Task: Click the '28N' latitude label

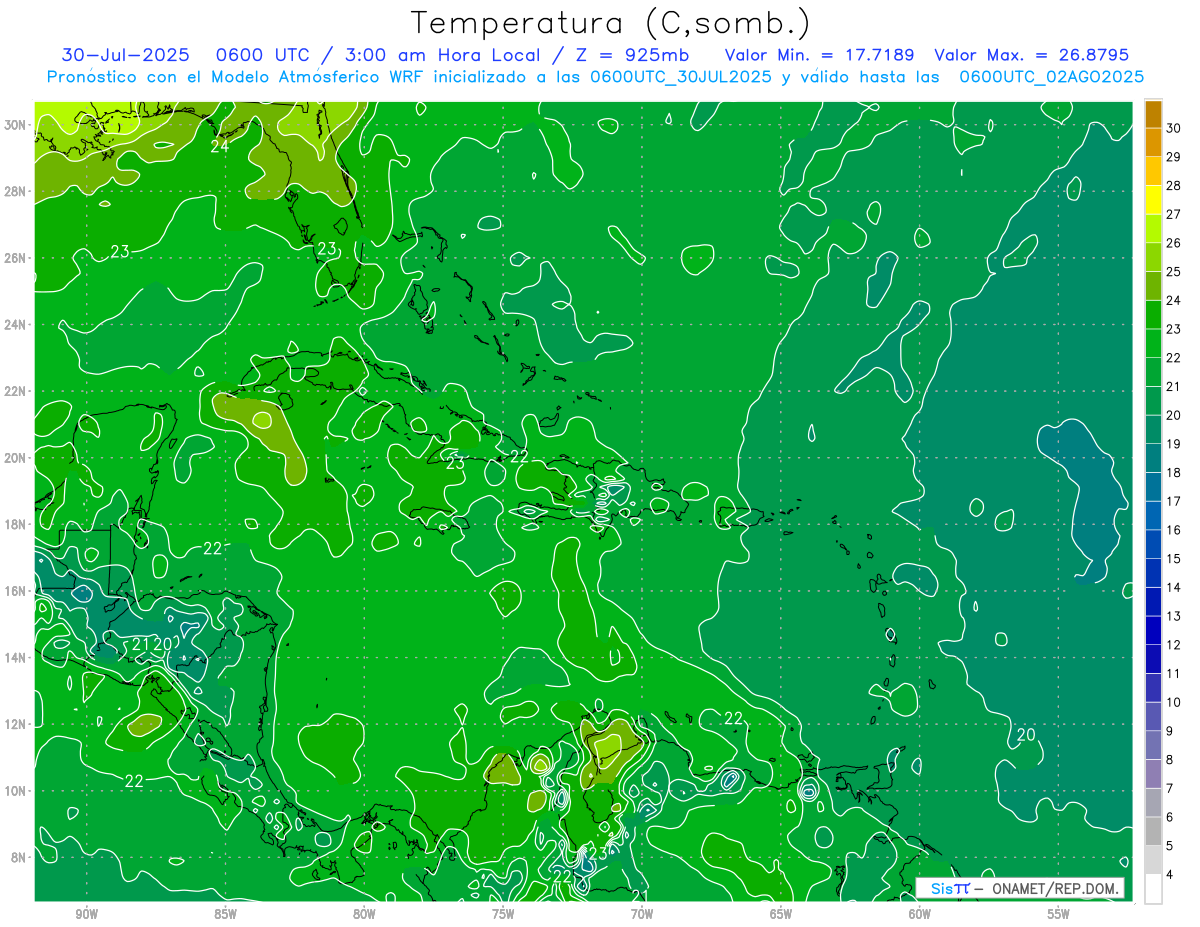Action: tap(15, 191)
